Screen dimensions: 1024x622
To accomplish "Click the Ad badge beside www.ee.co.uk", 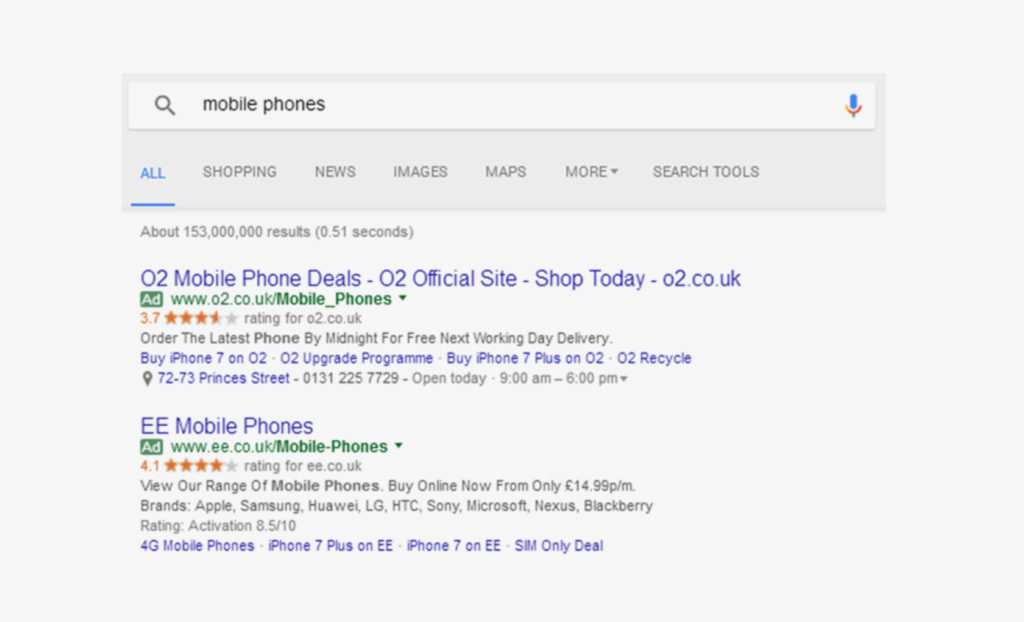I will click(x=152, y=447).
